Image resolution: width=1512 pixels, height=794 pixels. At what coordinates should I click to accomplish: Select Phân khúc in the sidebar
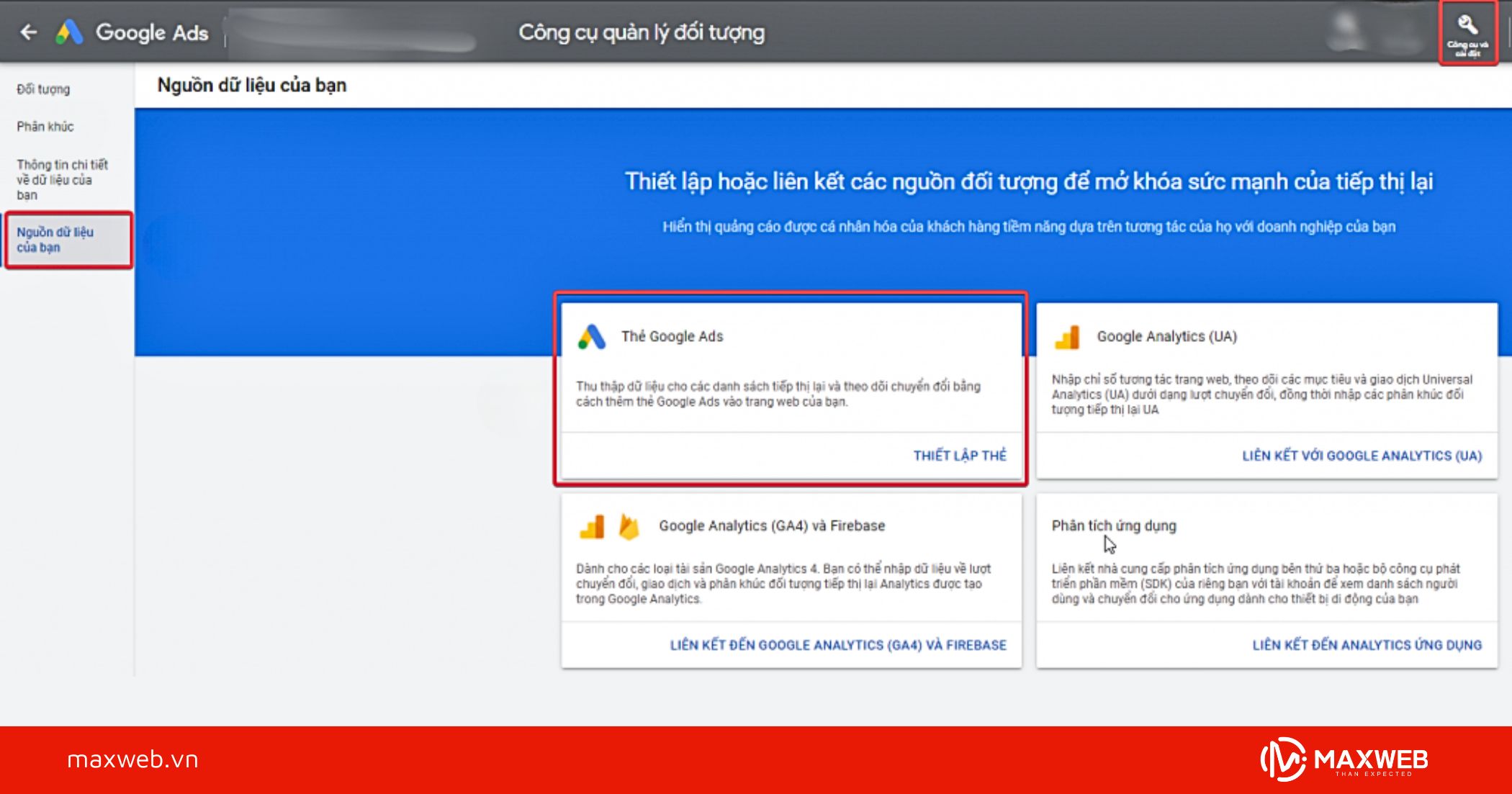(x=45, y=126)
